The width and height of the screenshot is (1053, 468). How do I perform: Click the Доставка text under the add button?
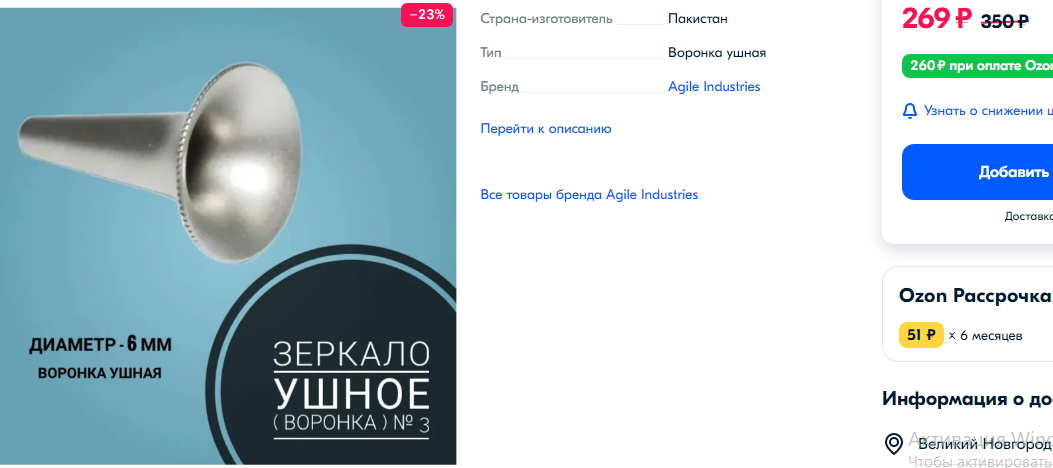(1028, 216)
